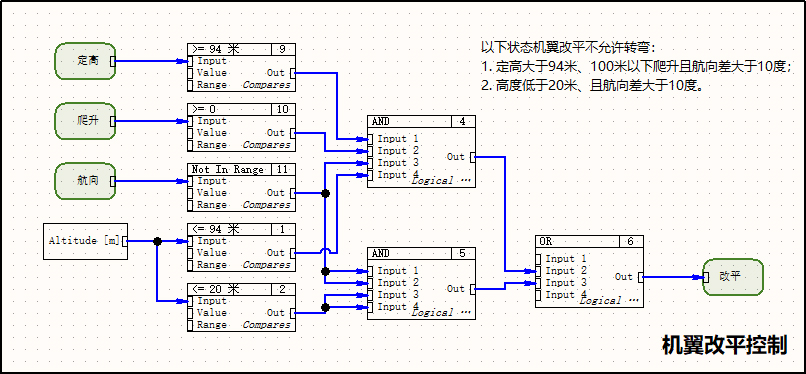Screen dimensions: 806x374
Task: Click the <= 20 米 compare block title
Action: click(229, 289)
